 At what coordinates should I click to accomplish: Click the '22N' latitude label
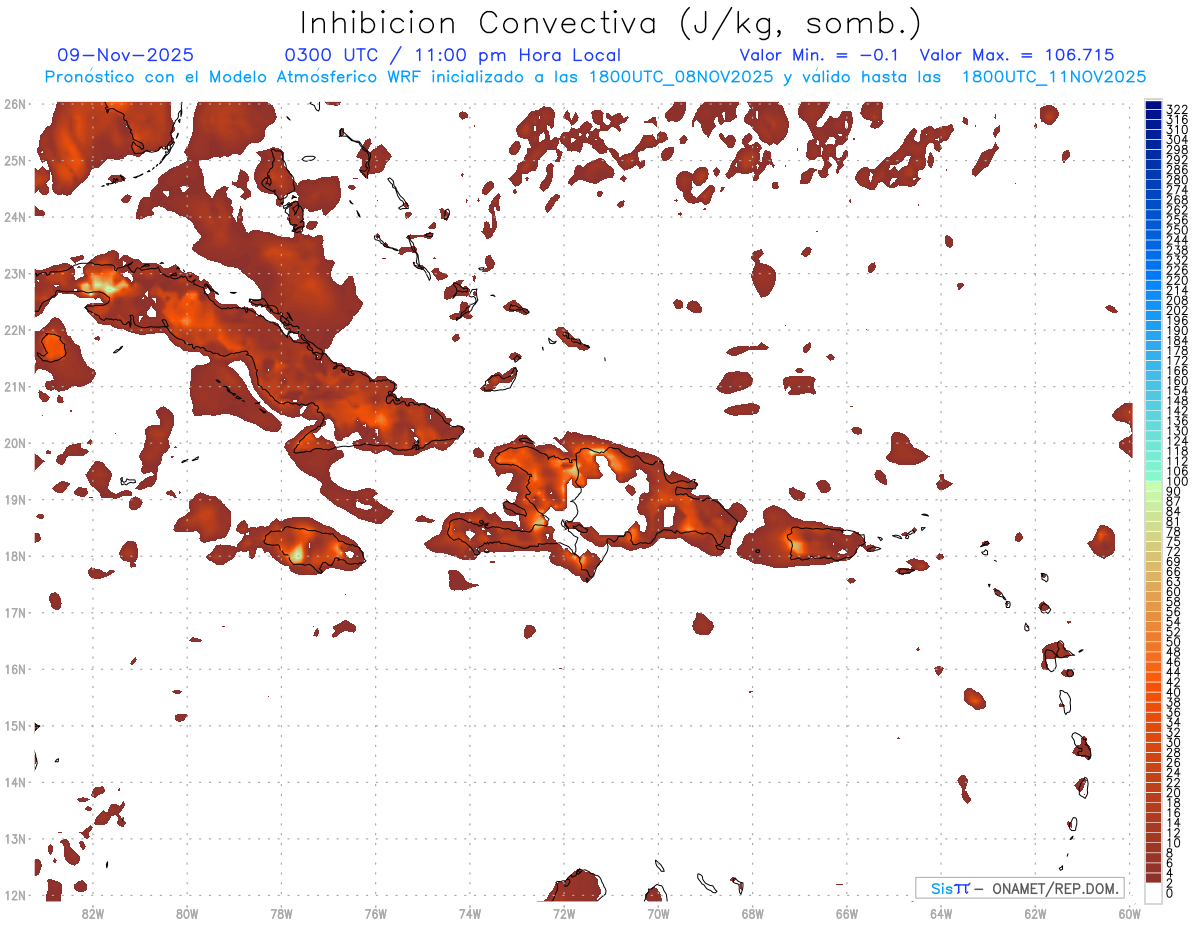click(x=14, y=330)
